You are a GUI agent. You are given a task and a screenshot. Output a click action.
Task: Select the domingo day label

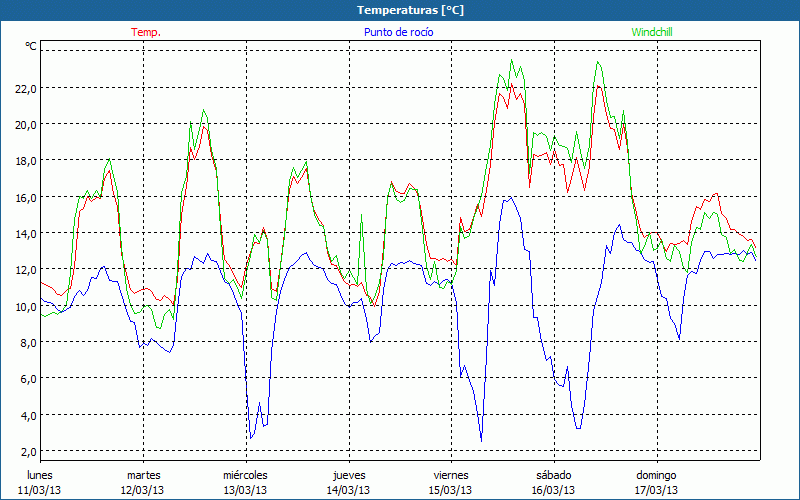click(x=656, y=475)
